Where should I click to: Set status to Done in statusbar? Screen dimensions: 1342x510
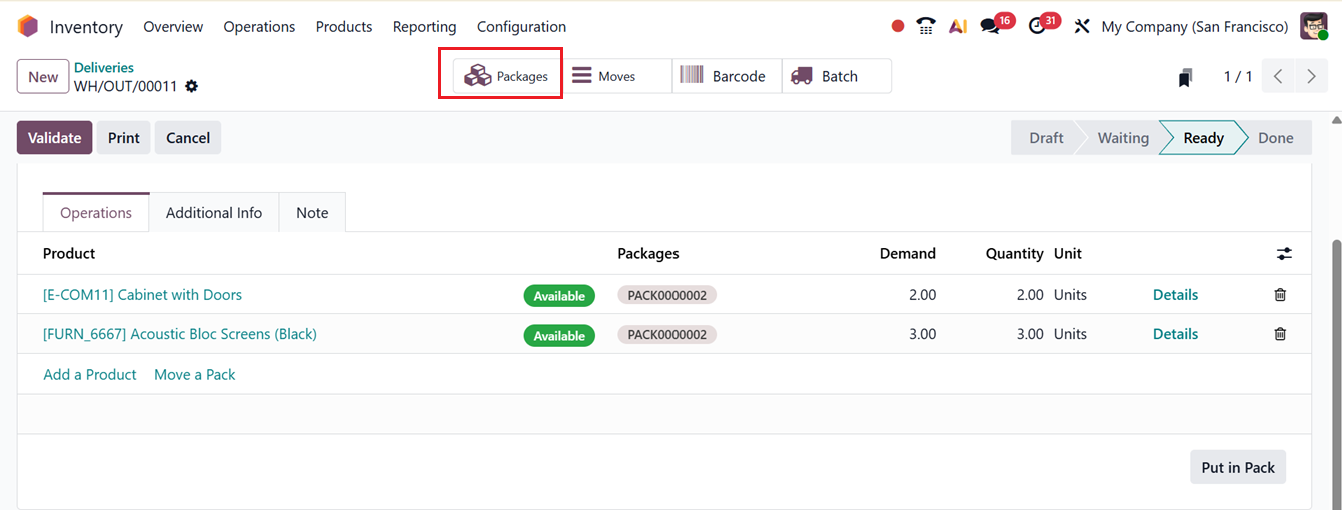click(1275, 138)
